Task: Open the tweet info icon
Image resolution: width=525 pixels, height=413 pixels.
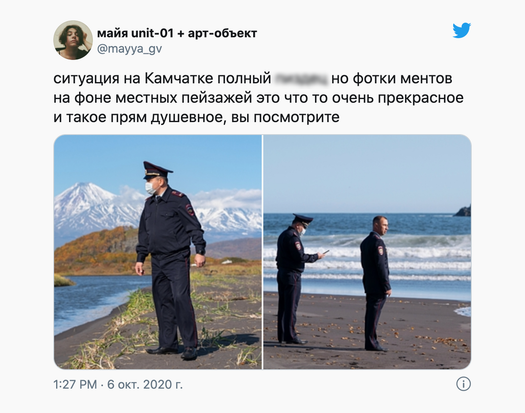Action: click(463, 384)
